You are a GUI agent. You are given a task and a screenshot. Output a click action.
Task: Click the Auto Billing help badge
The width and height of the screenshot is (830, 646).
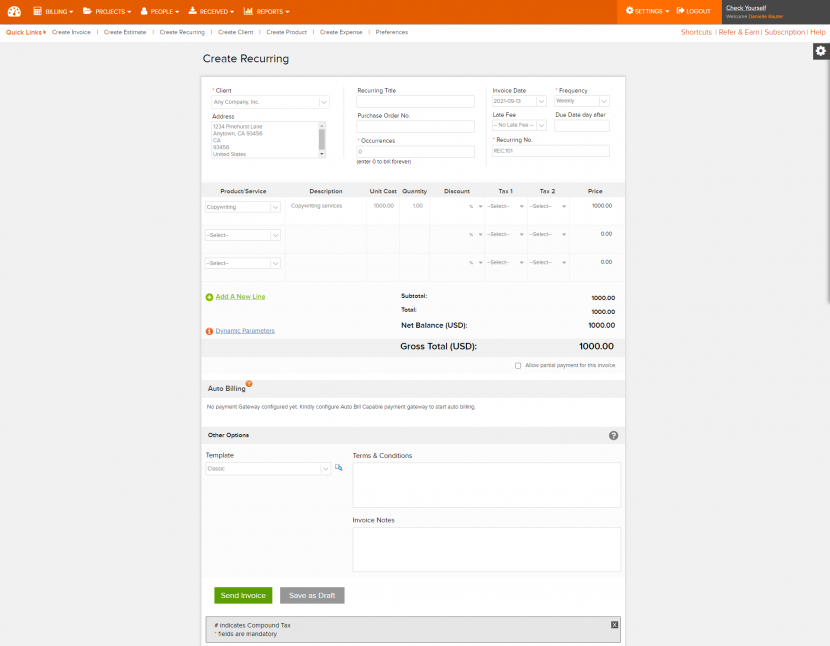click(x=247, y=381)
